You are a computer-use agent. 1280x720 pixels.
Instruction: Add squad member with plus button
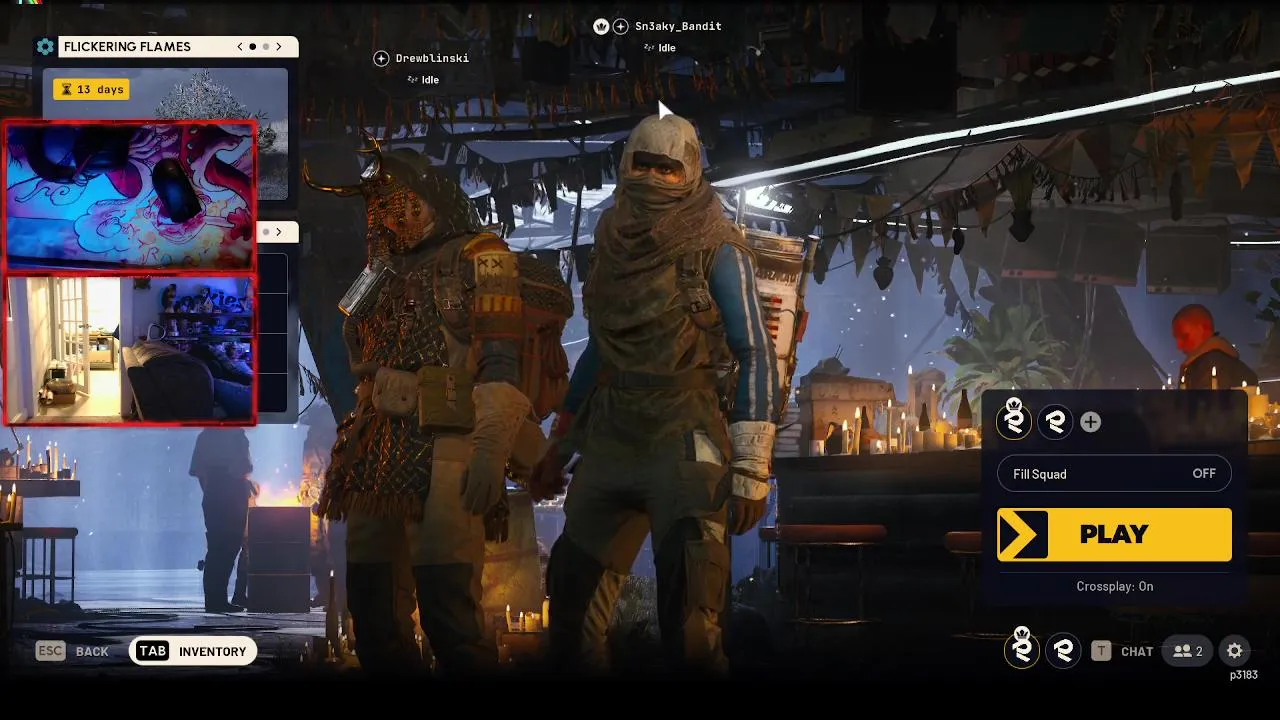pyautogui.click(x=1091, y=422)
